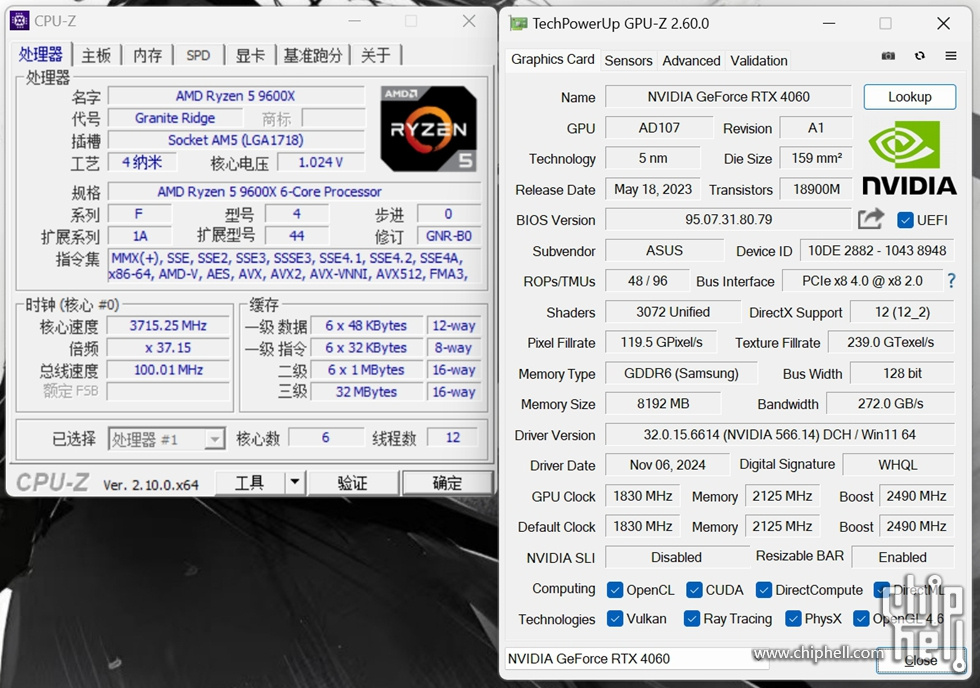Click the Driver Version field
This screenshot has height=688, width=980.
click(x=779, y=434)
